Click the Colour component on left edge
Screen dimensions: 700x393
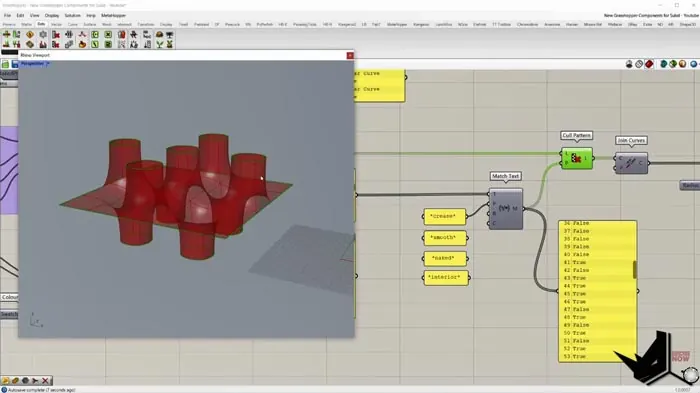tap(9, 297)
